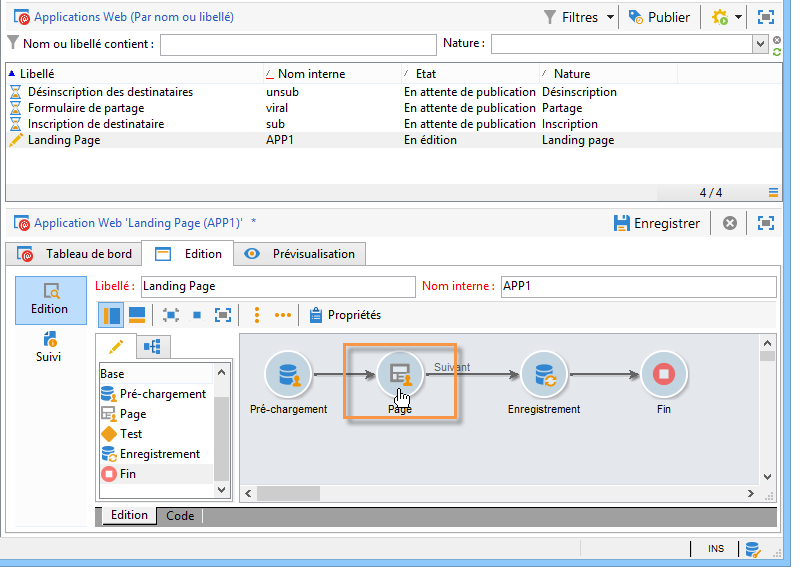Click the zoom-to-fit icon in diagram toolbar
Image resolution: width=803 pixels, height=573 pixels.
[223, 315]
